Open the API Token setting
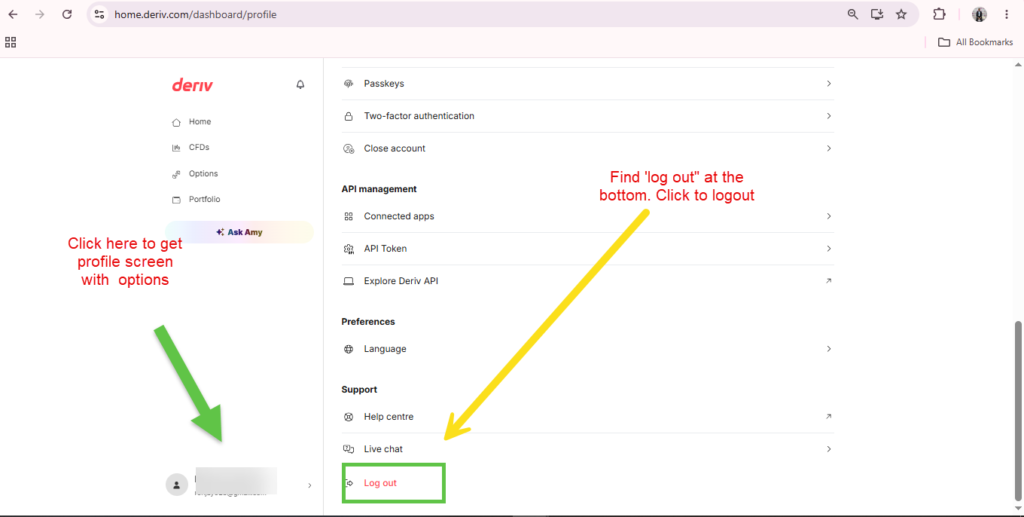1024x517 pixels. click(x=588, y=249)
